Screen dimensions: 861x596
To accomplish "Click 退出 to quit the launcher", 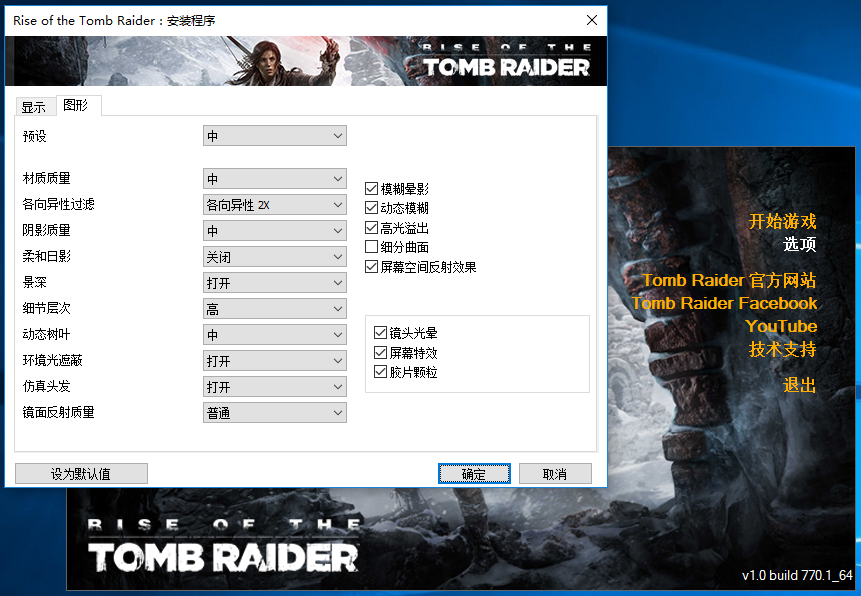I will [x=800, y=385].
